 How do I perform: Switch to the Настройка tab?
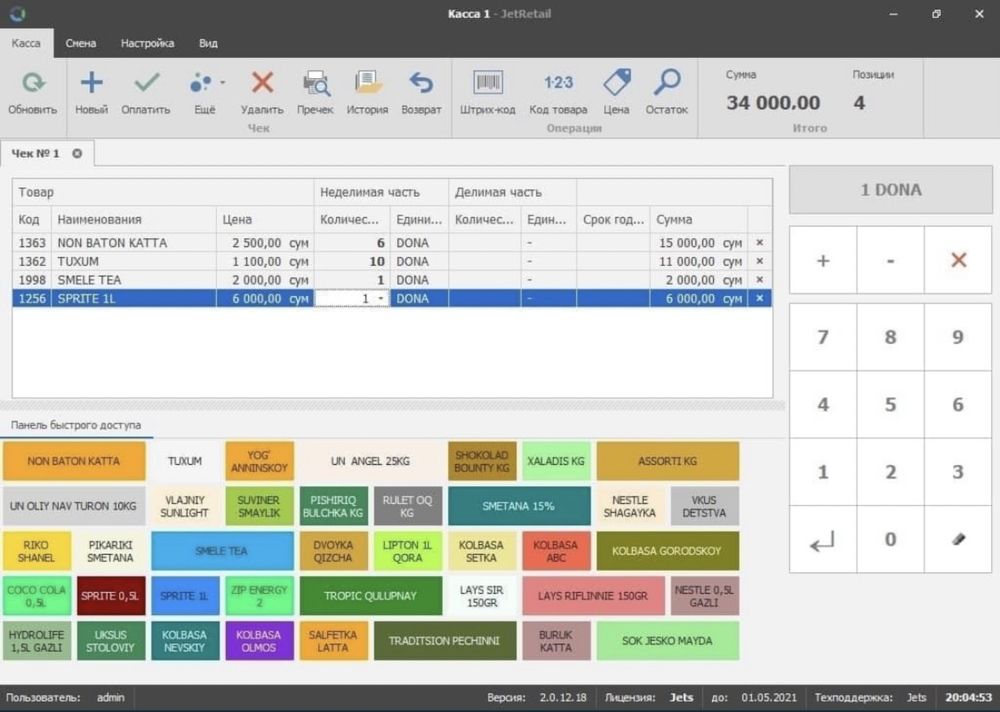point(147,43)
